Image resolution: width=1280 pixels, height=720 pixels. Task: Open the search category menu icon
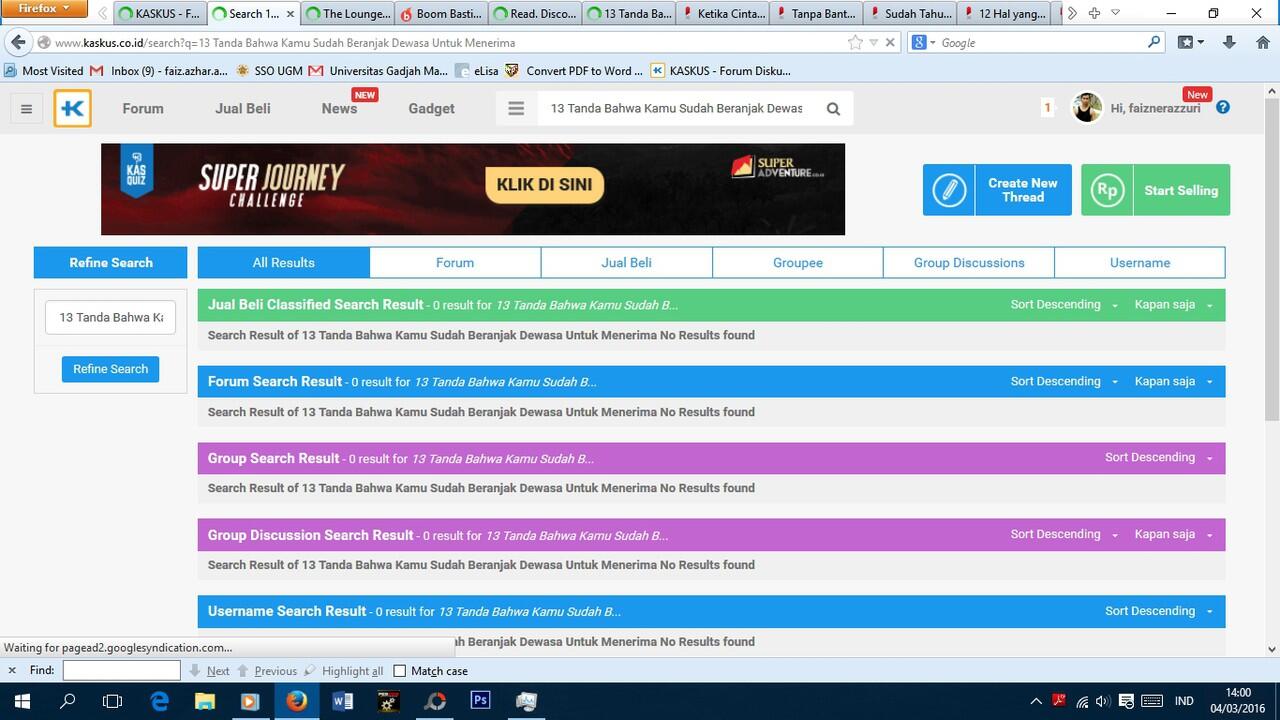[516, 109]
